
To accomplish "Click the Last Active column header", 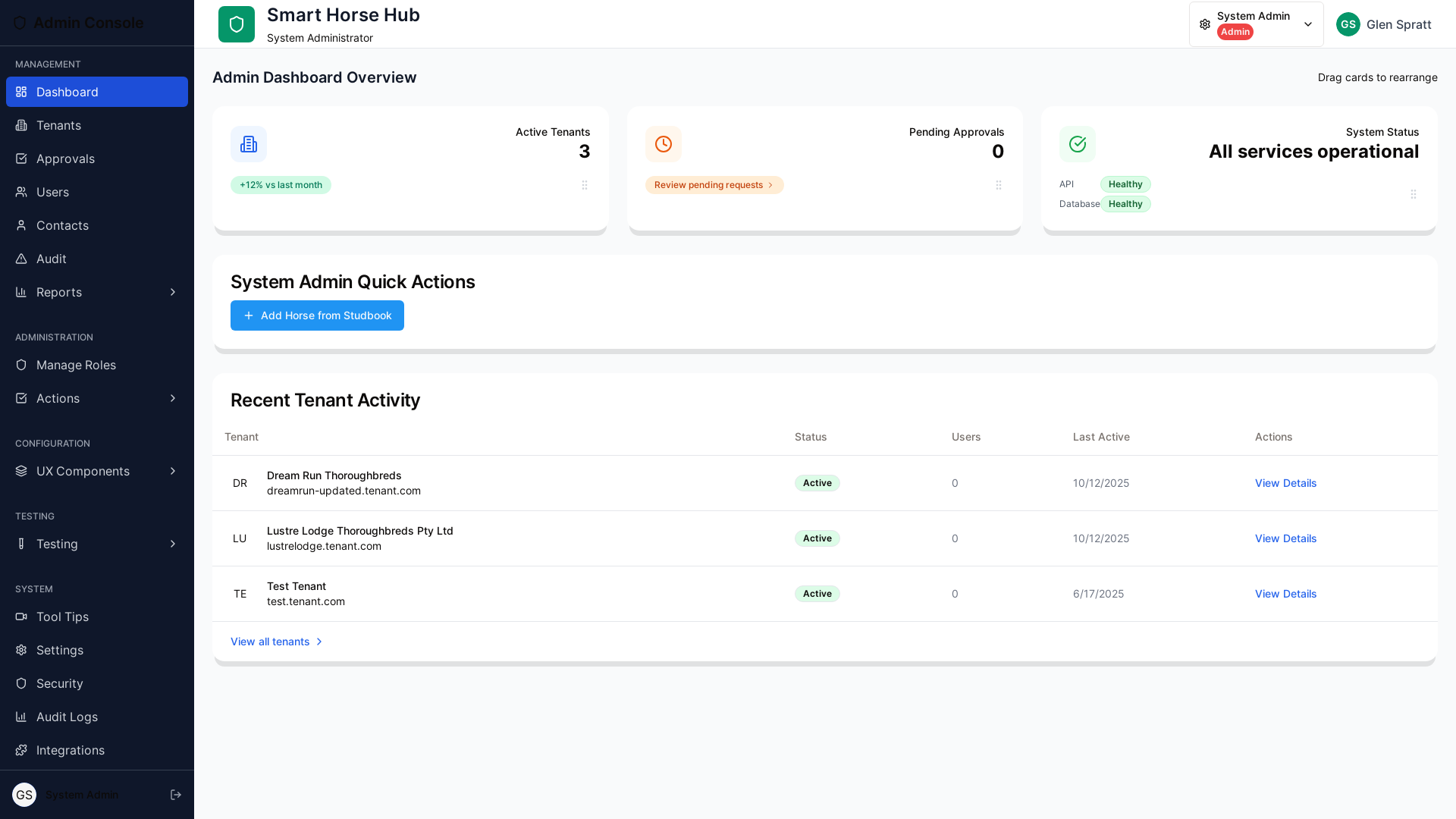I will coord(1101,437).
